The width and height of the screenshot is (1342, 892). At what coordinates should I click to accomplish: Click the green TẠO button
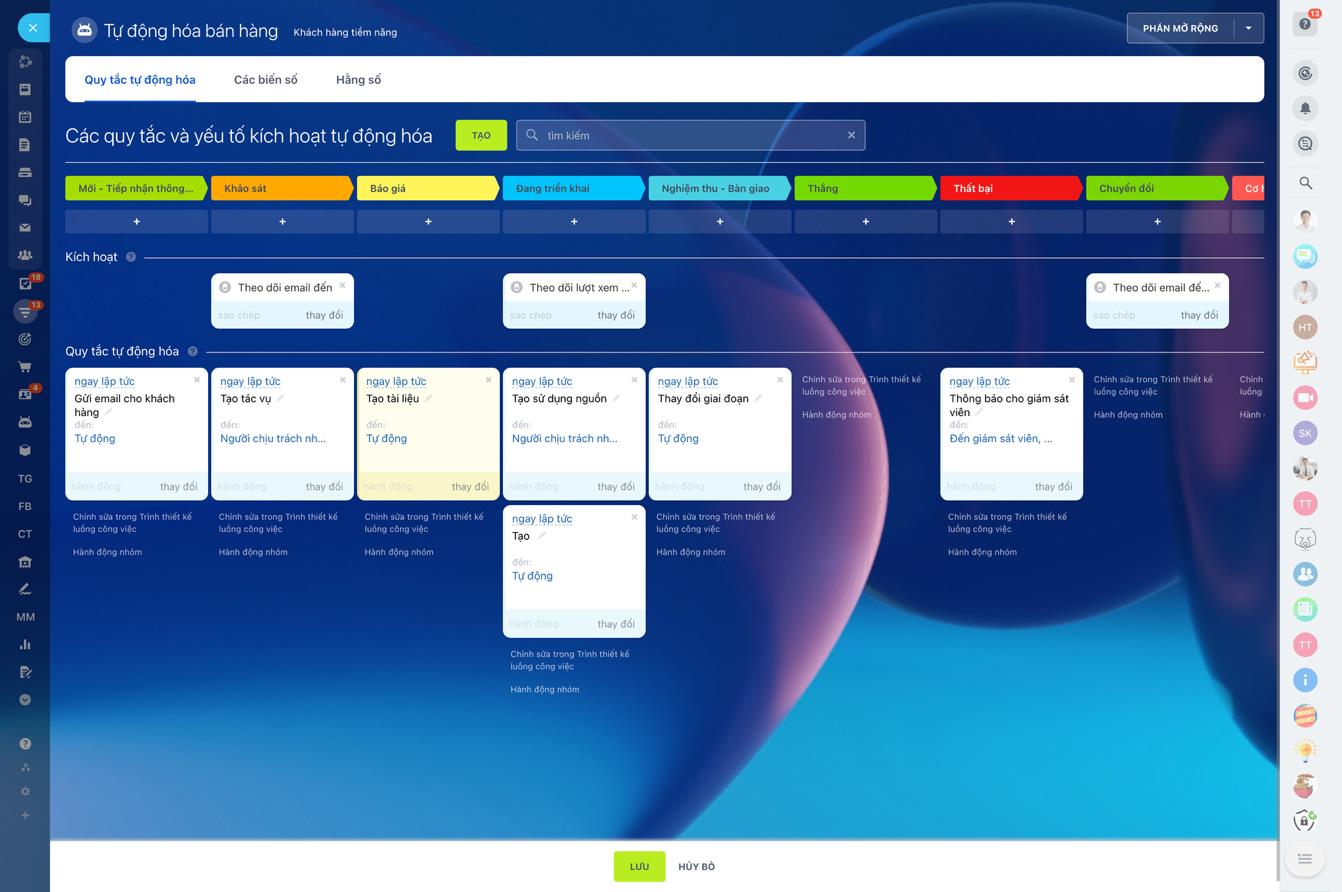pos(481,135)
